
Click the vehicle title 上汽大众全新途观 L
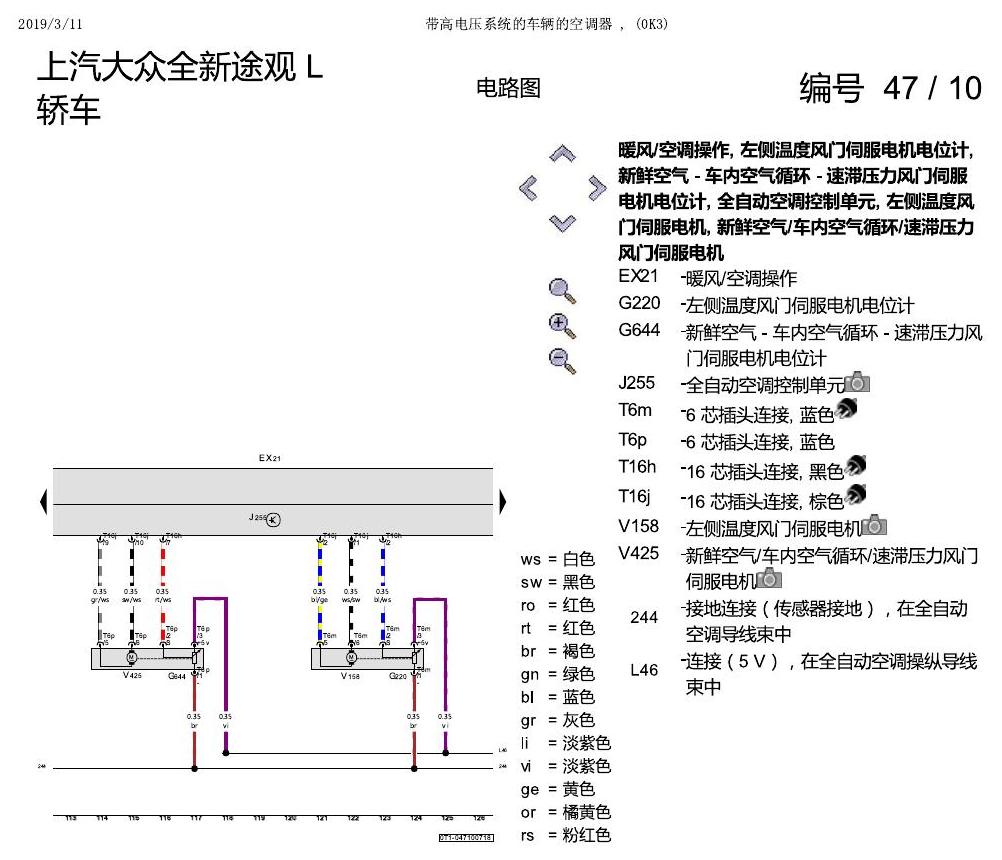pyautogui.click(x=180, y=67)
